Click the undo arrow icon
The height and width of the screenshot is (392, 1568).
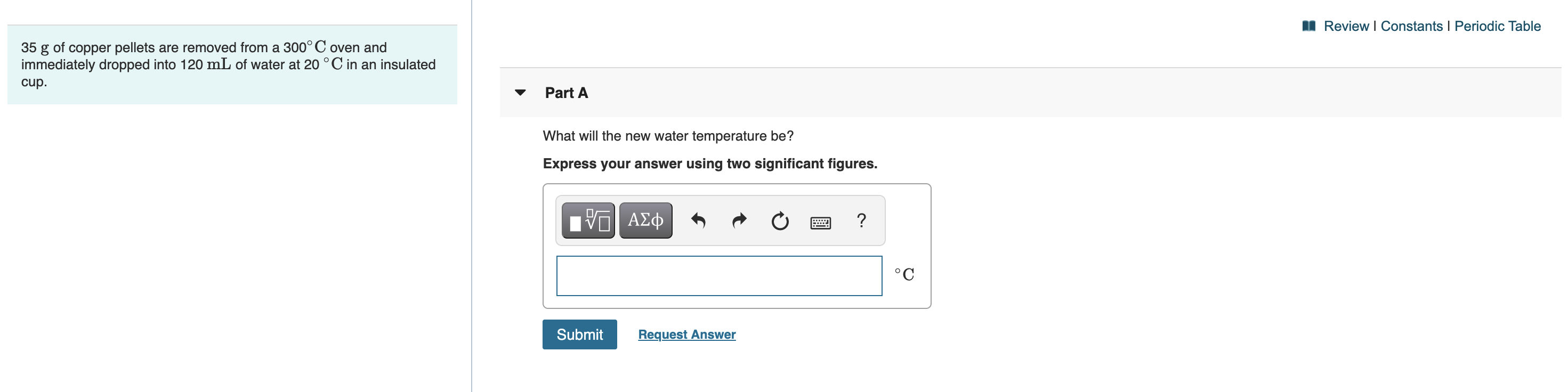point(698,220)
